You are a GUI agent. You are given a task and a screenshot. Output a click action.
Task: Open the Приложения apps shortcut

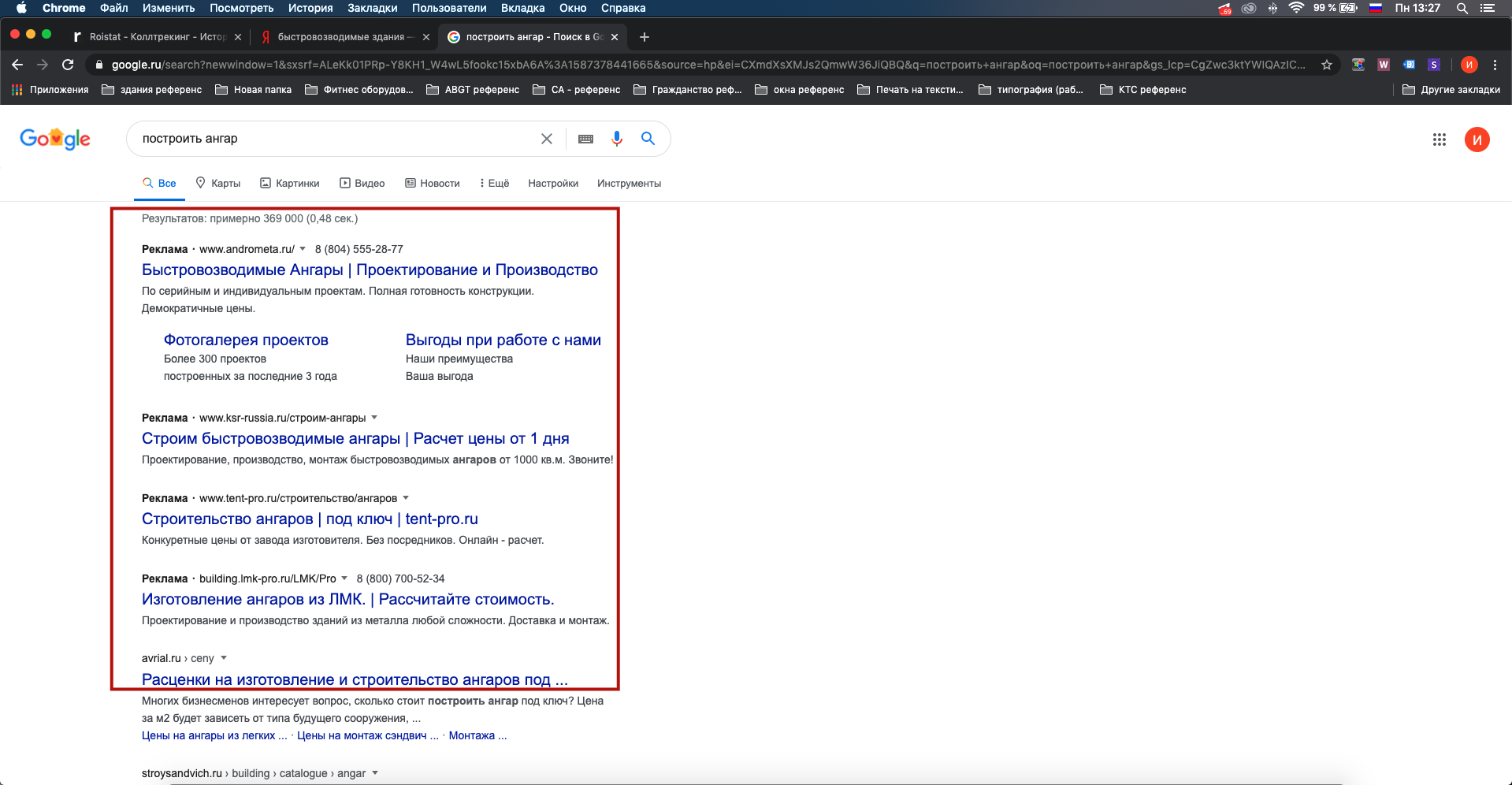point(50,90)
